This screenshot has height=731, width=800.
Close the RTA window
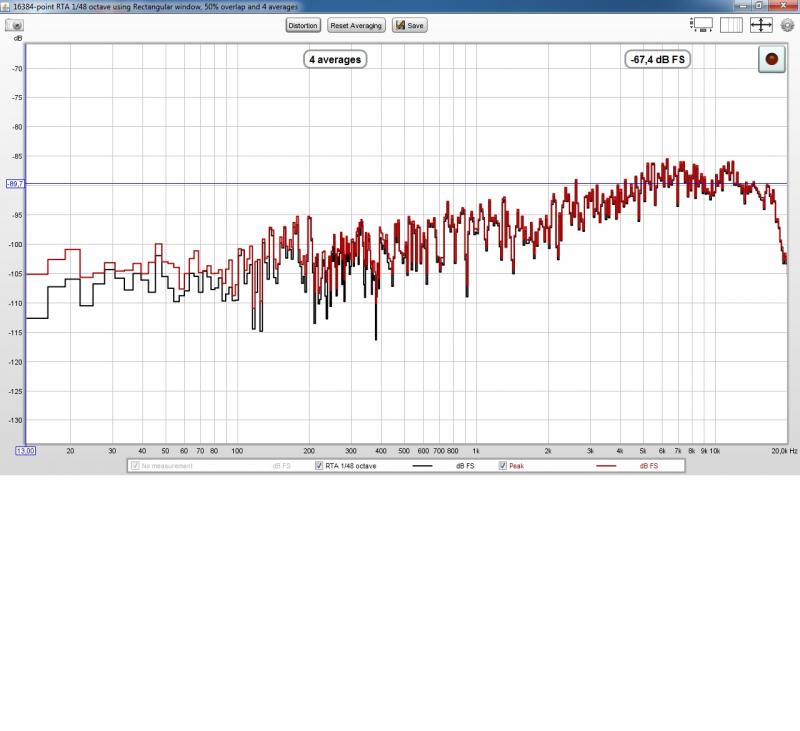(784, 5)
